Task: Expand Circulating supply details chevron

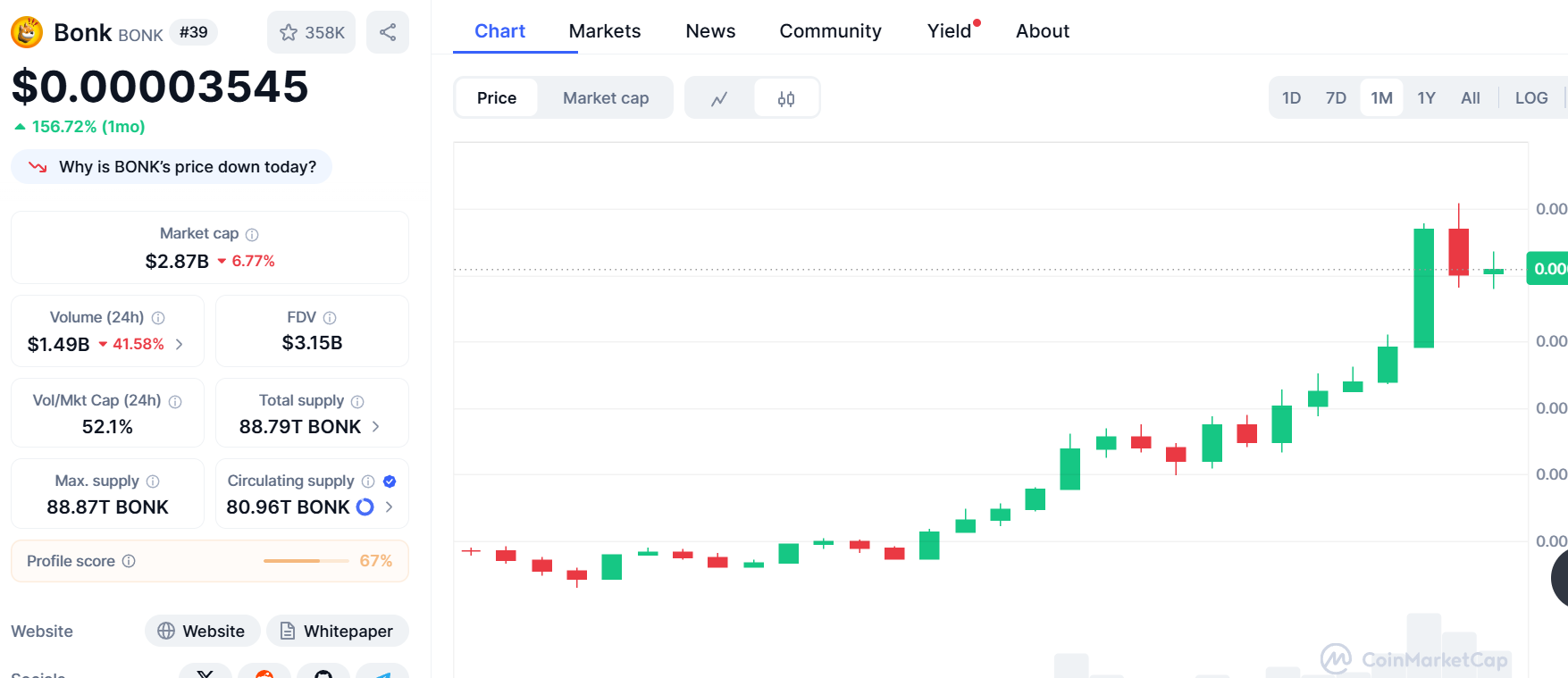Action: pos(389,507)
